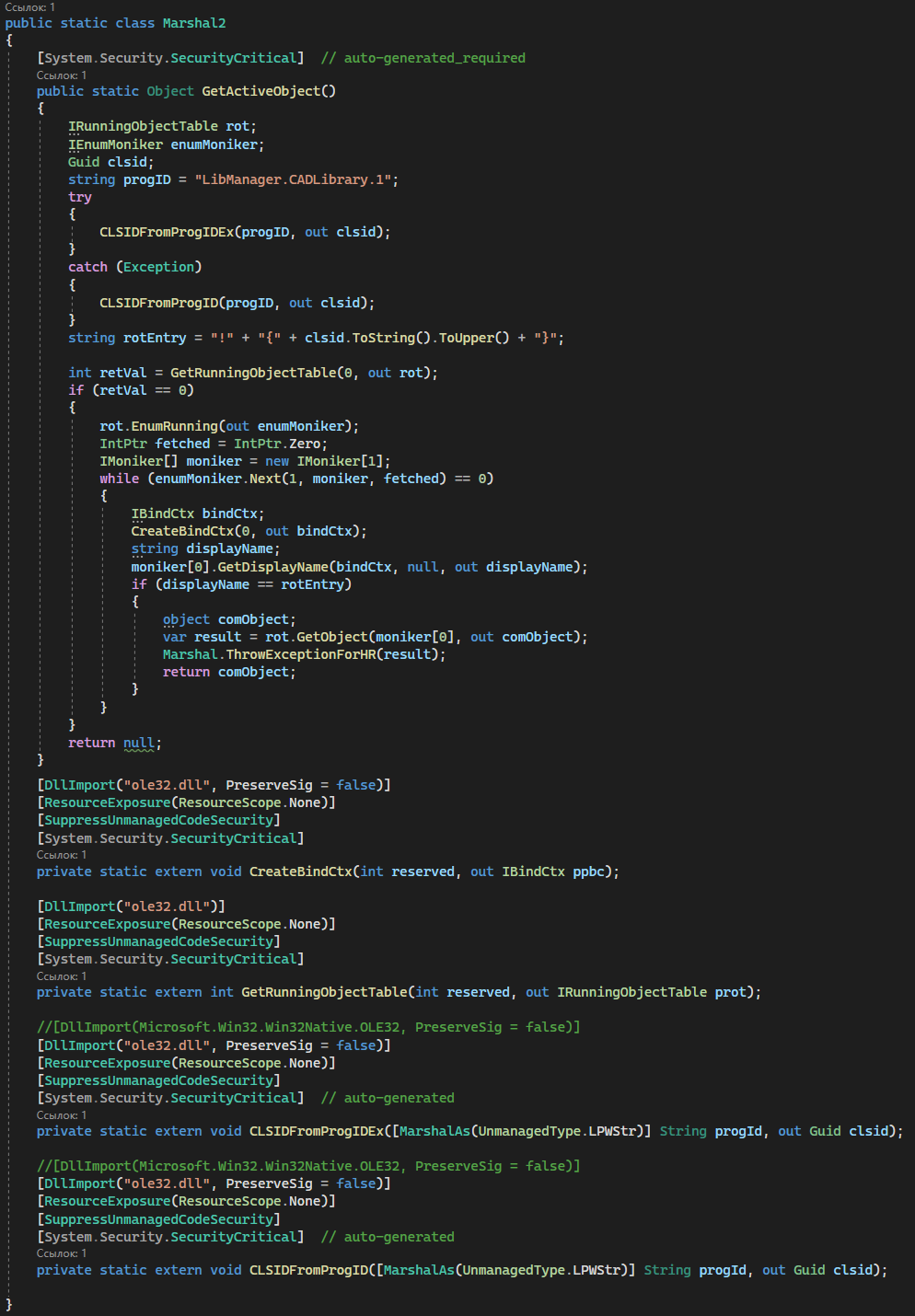The width and height of the screenshot is (915, 1316).
Task: Click CLSIDFromProgID call inside catch block
Action: click(159, 303)
